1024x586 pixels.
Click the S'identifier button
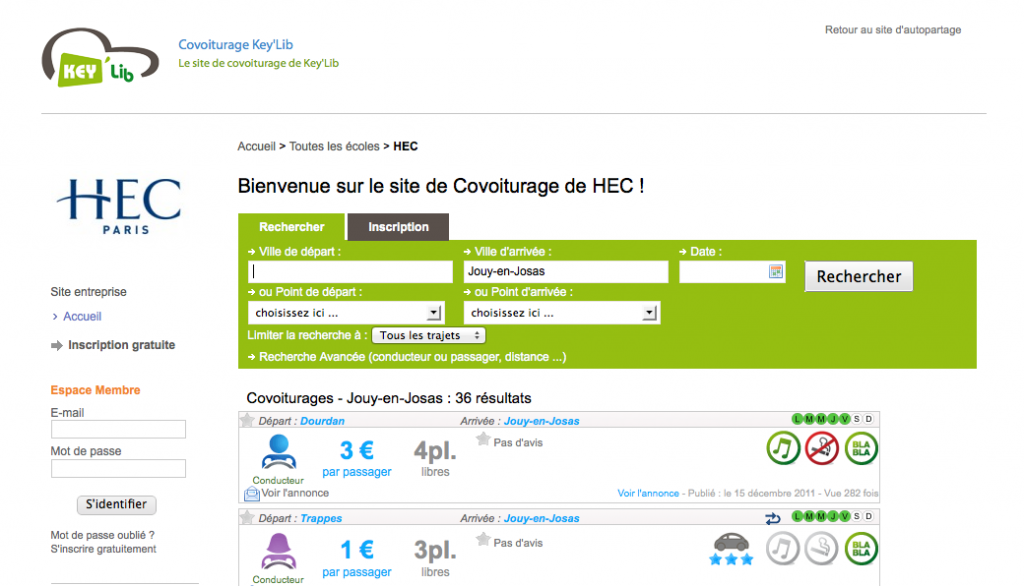pos(116,504)
